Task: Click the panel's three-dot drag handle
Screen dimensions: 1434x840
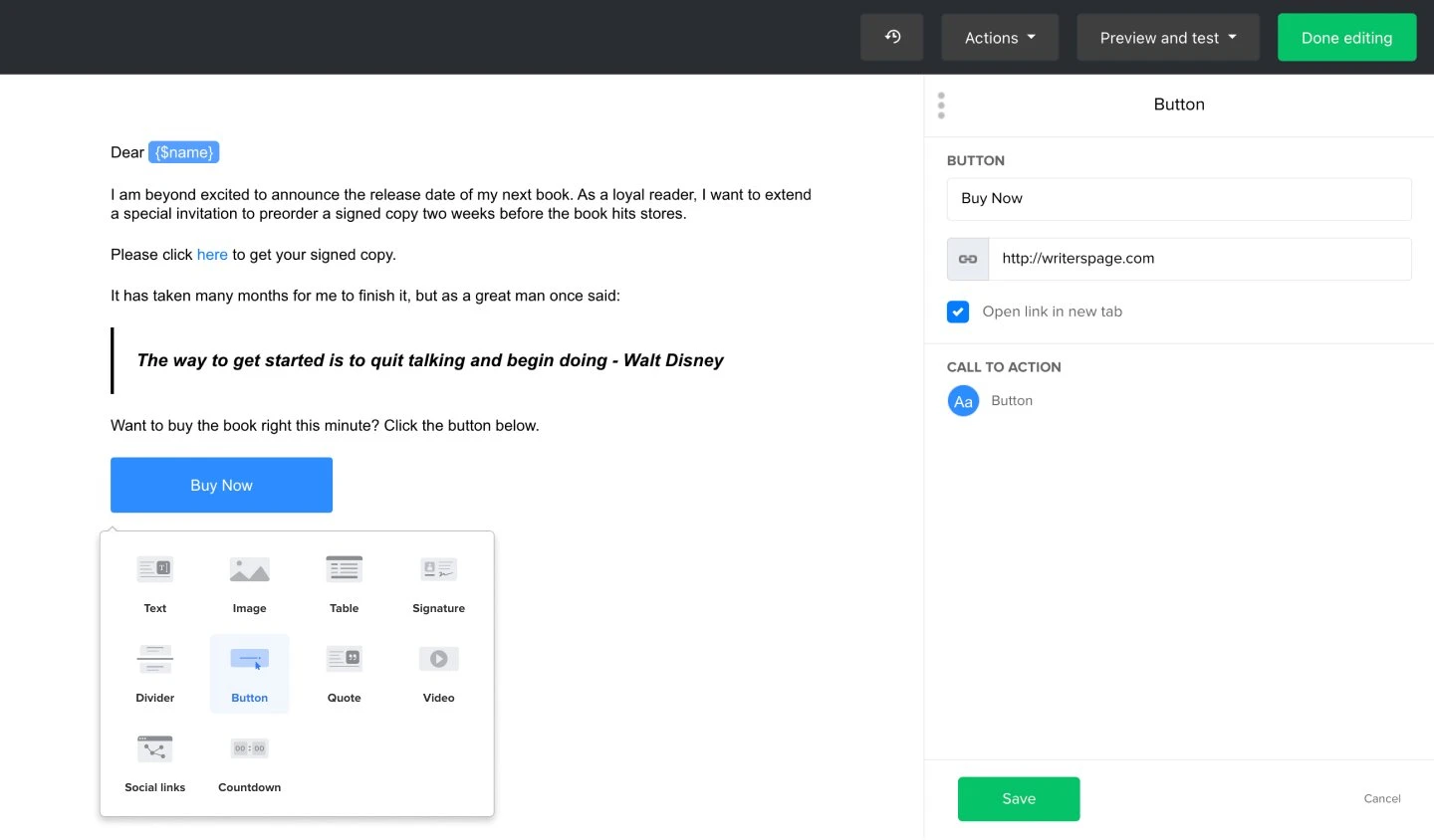Action: (x=941, y=105)
